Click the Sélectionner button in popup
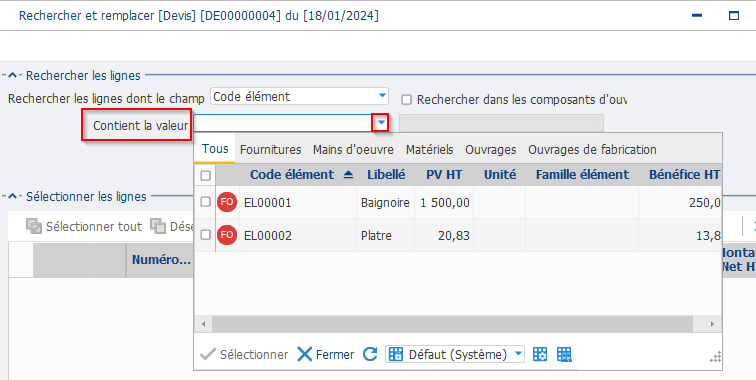This screenshot has height=380, width=756. tap(244, 354)
